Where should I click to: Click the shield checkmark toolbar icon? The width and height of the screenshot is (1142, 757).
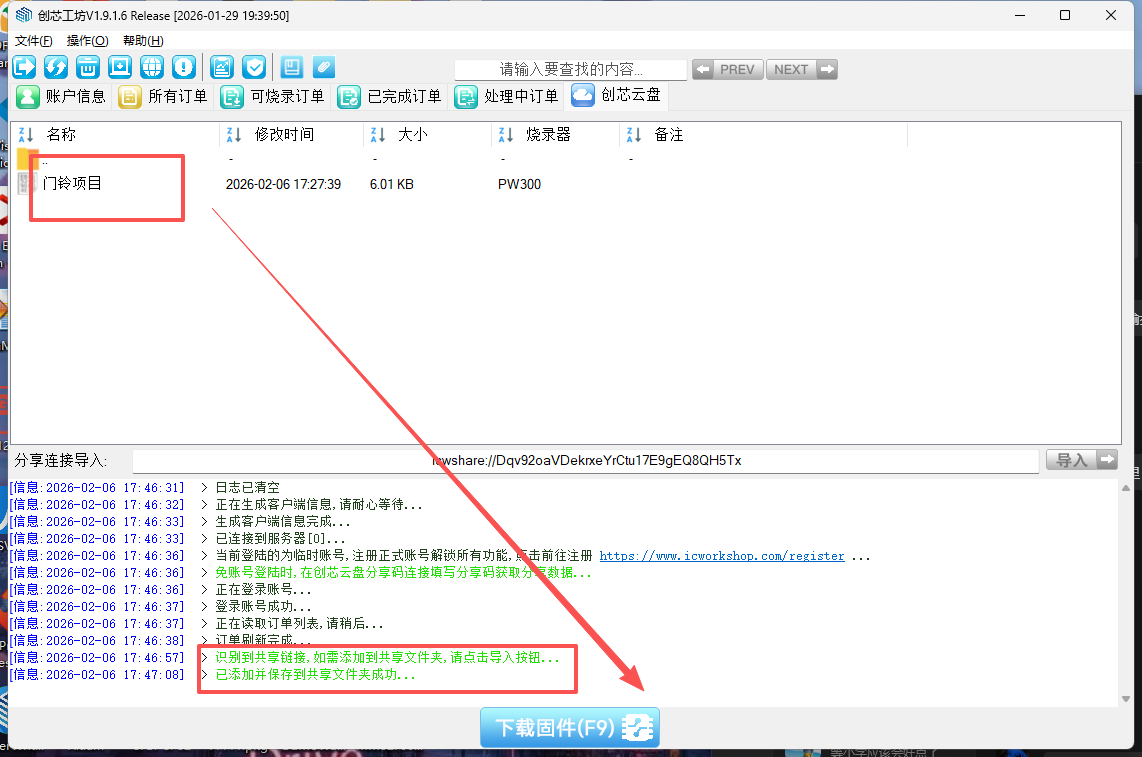(254, 67)
